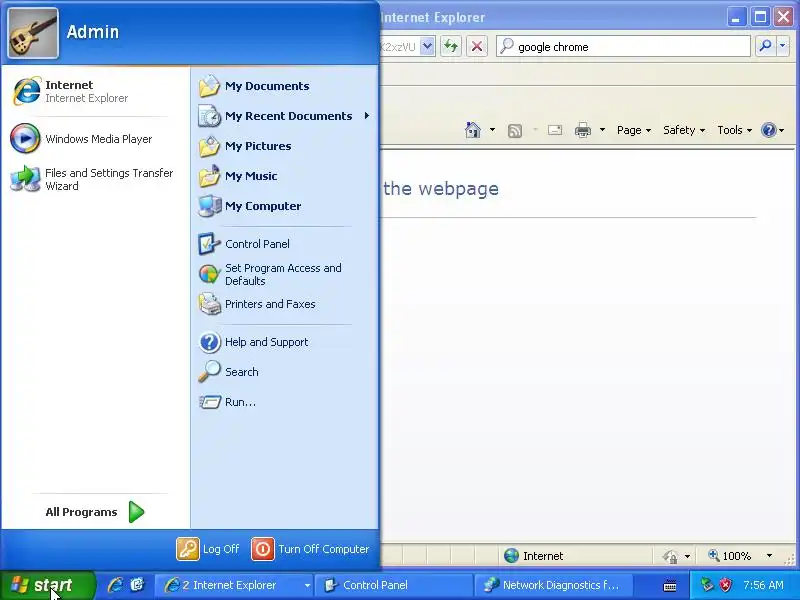The image size is (800, 600).
Task: Open the Run... dialog
Action: click(x=284, y=402)
